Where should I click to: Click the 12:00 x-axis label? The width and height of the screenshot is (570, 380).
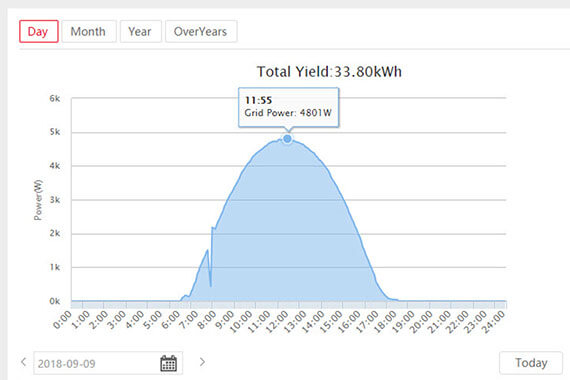pos(277,321)
